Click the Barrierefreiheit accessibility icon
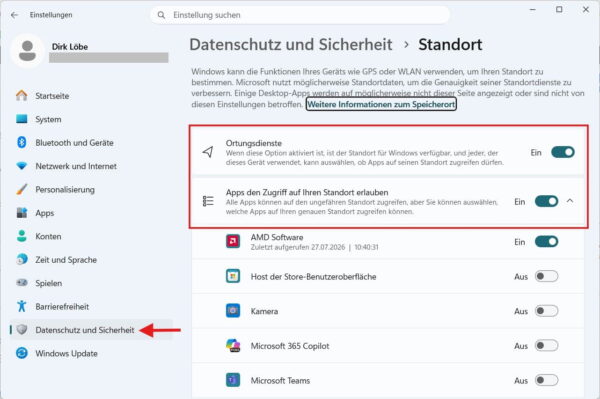The image size is (600, 399). pos(22,306)
